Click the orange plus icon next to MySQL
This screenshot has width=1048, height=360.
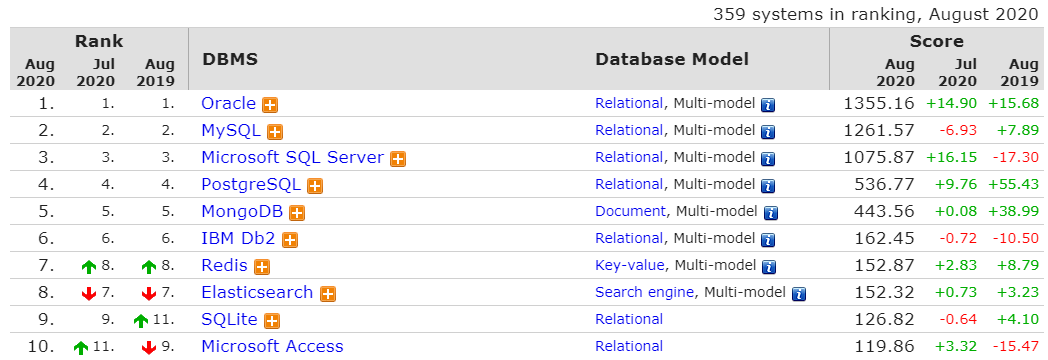click(275, 132)
